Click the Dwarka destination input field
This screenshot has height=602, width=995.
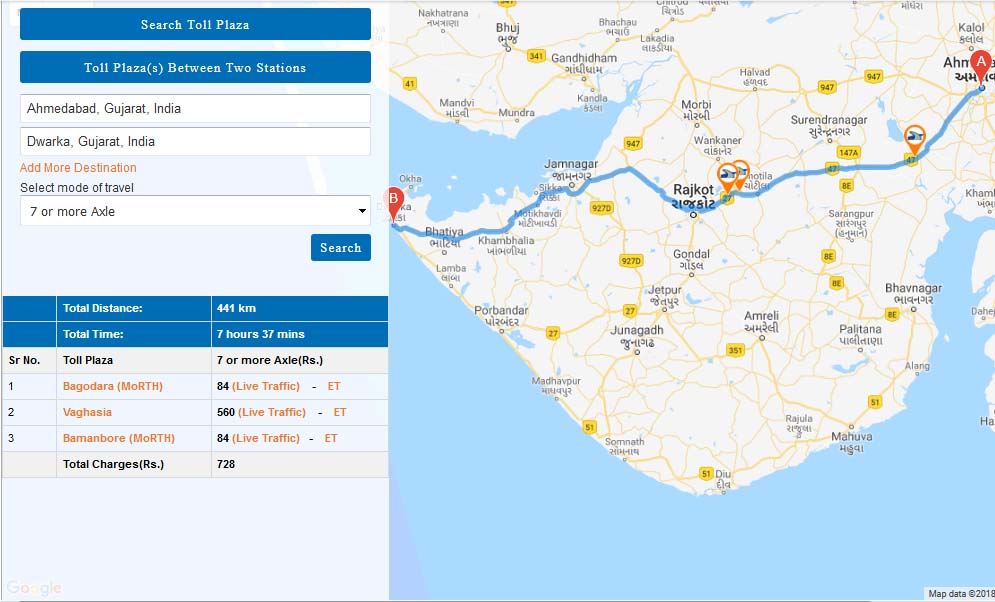[195, 142]
